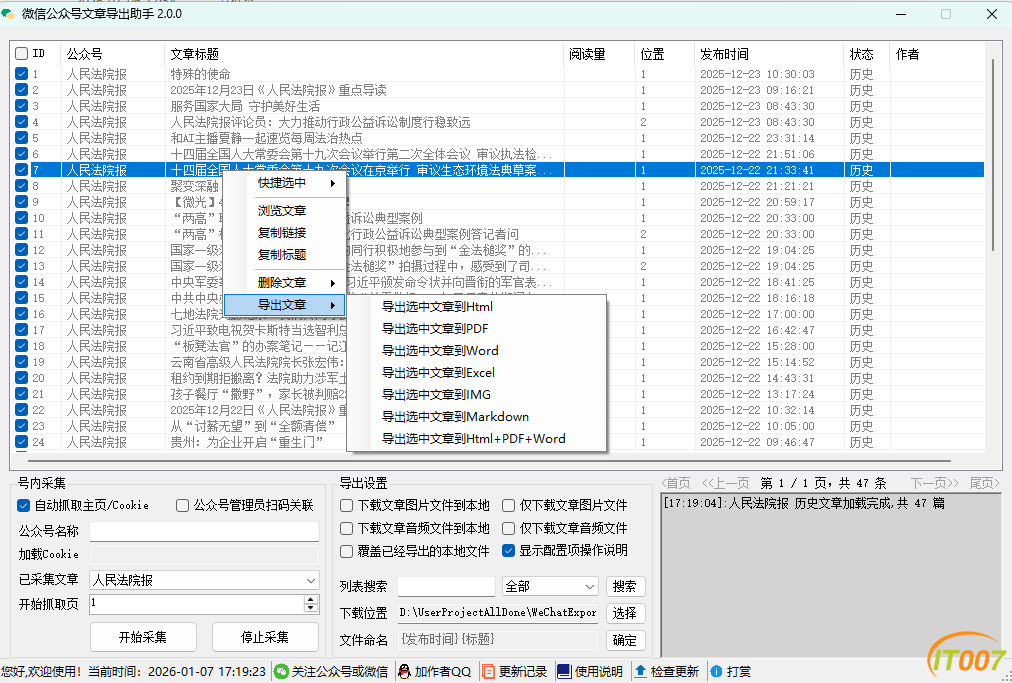Uncheck the checkbox for article row 1
Screen dimensions: 1012x683
(x=22, y=74)
